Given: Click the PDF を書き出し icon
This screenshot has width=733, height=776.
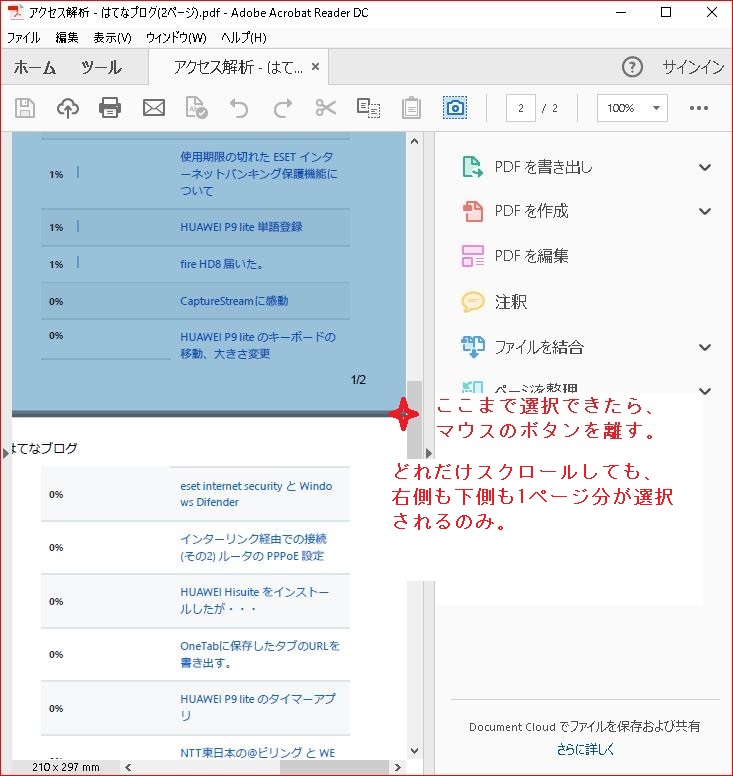Looking at the screenshot, I should click(472, 167).
